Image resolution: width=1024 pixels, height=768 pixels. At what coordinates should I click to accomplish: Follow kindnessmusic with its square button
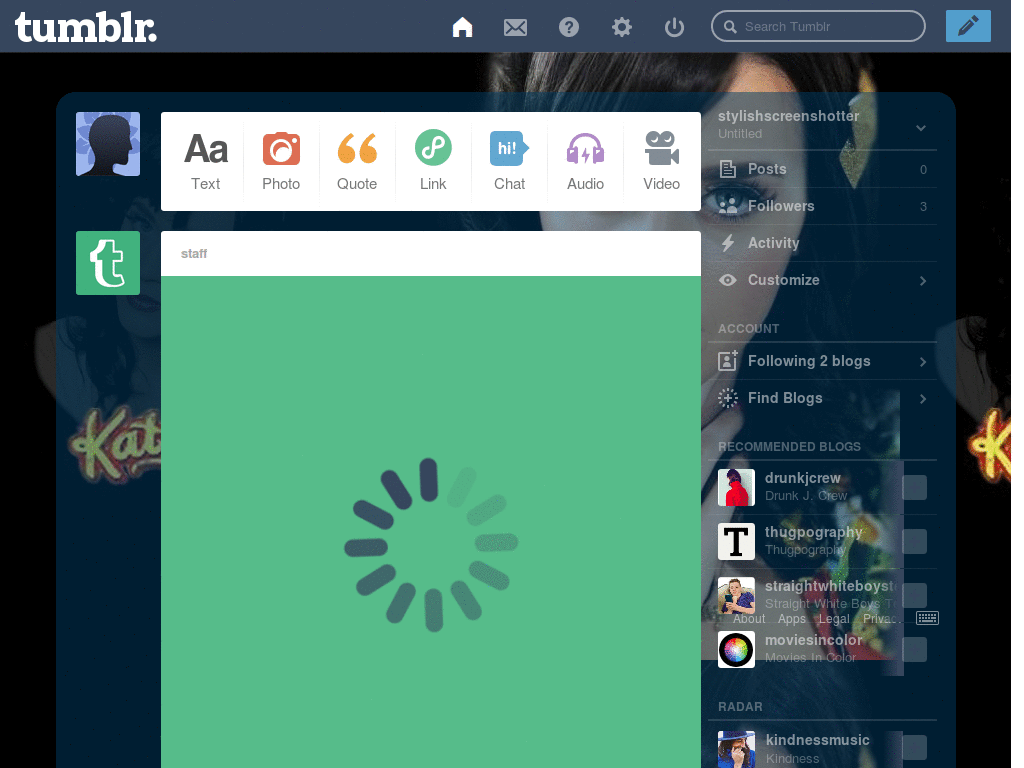click(914, 748)
